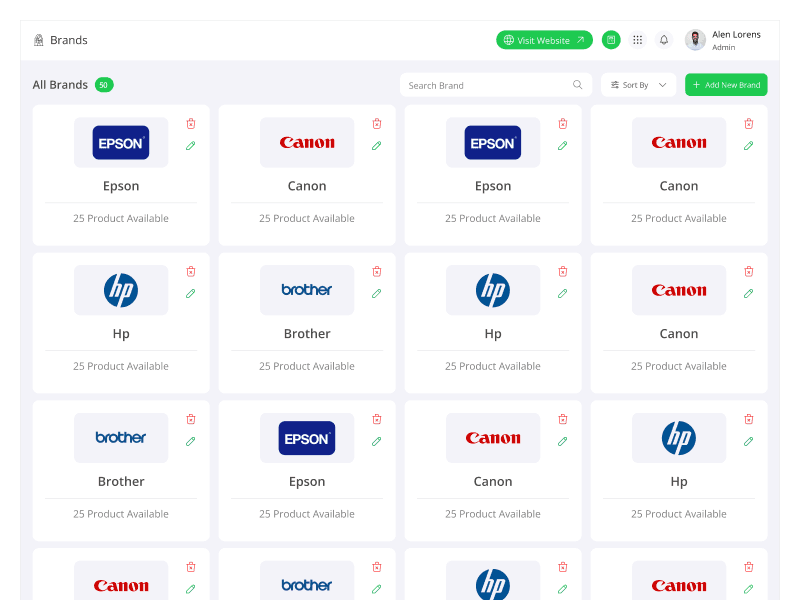Click the Hp name in third row
800x600 pixels.
(x=679, y=482)
